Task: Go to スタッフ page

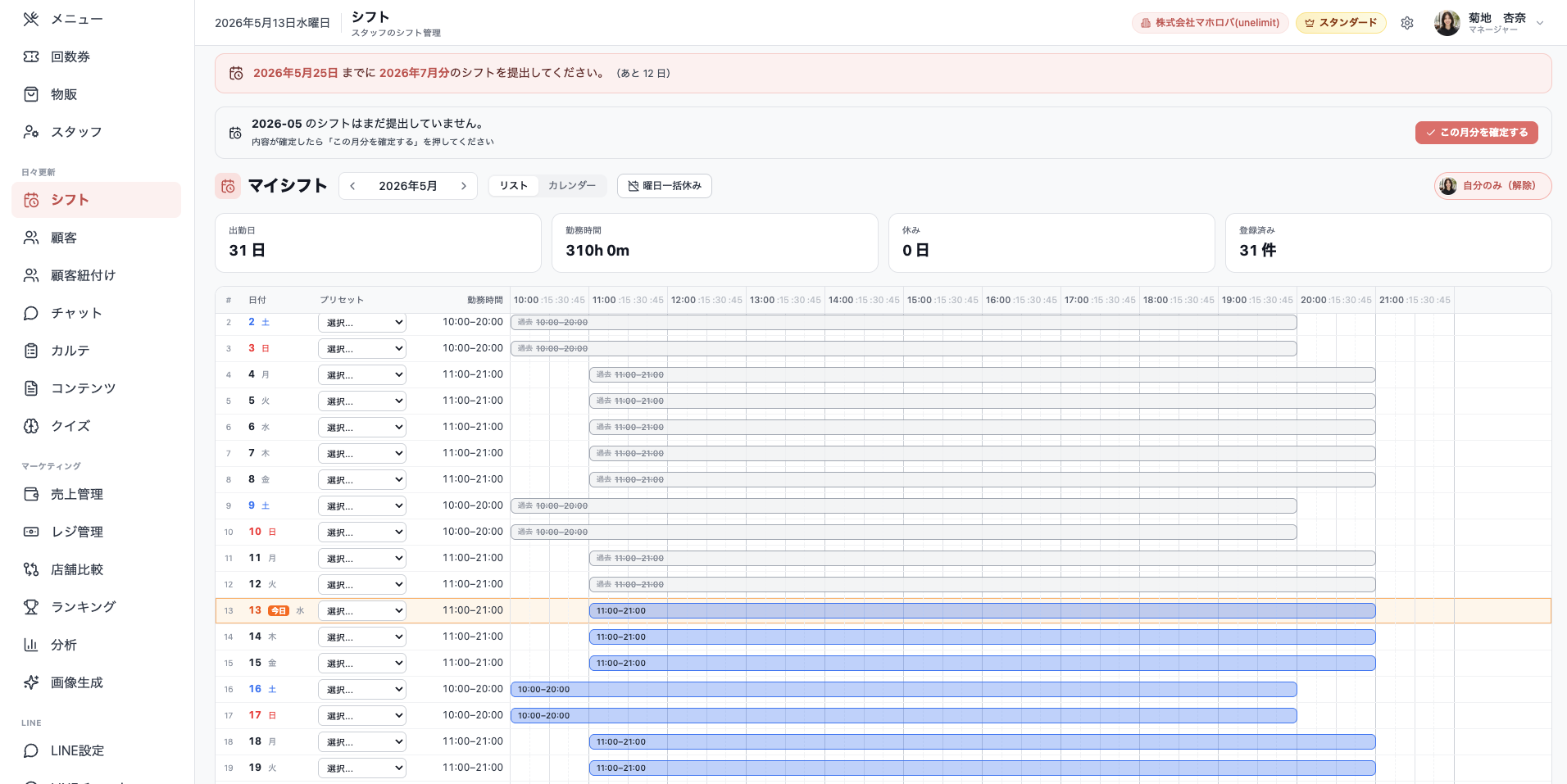Action: tap(96, 132)
